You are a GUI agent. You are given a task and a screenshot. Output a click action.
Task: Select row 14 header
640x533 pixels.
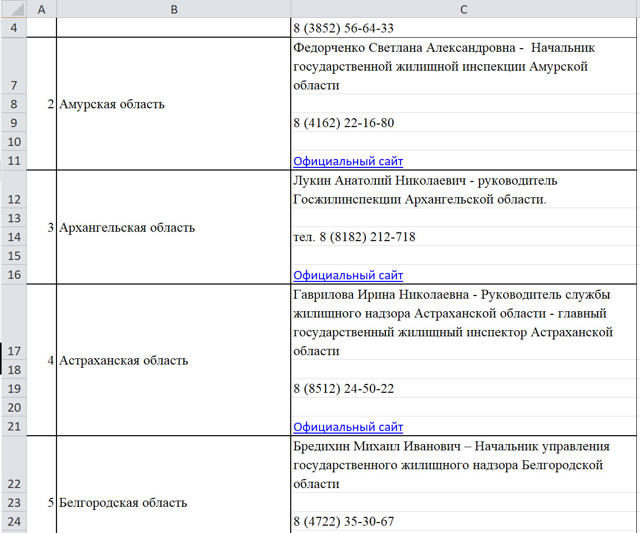(14, 236)
